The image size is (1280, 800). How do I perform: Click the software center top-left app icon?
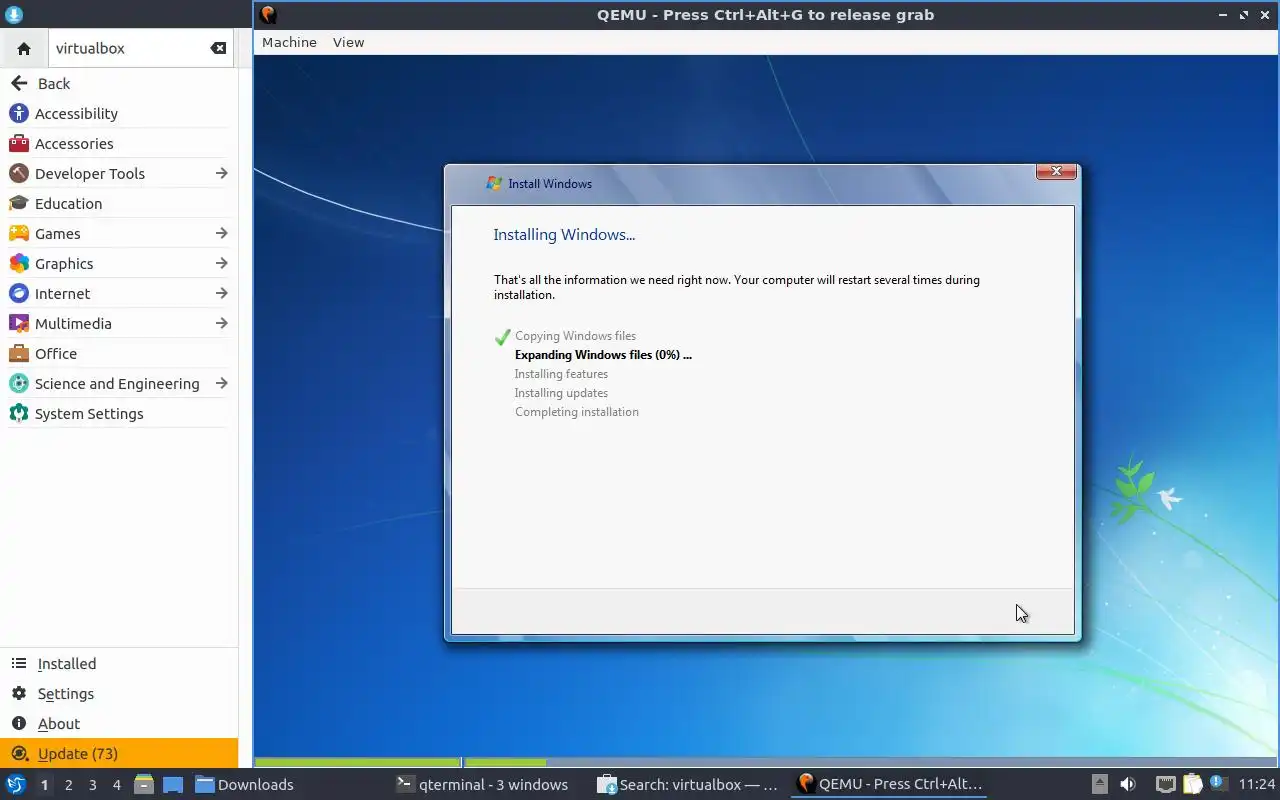[13, 15]
